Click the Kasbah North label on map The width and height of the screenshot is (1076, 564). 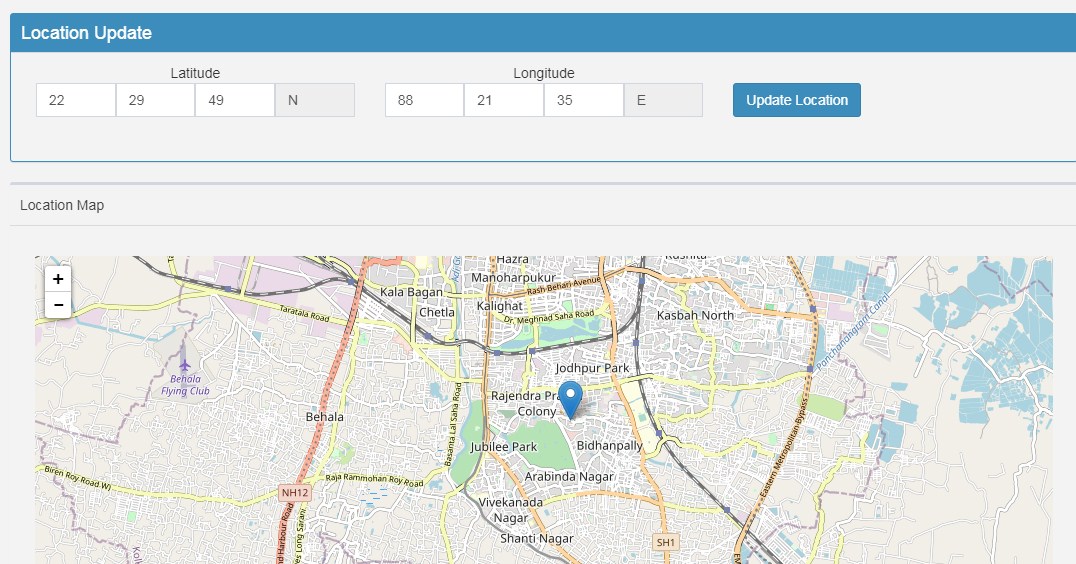pyautogui.click(x=695, y=315)
